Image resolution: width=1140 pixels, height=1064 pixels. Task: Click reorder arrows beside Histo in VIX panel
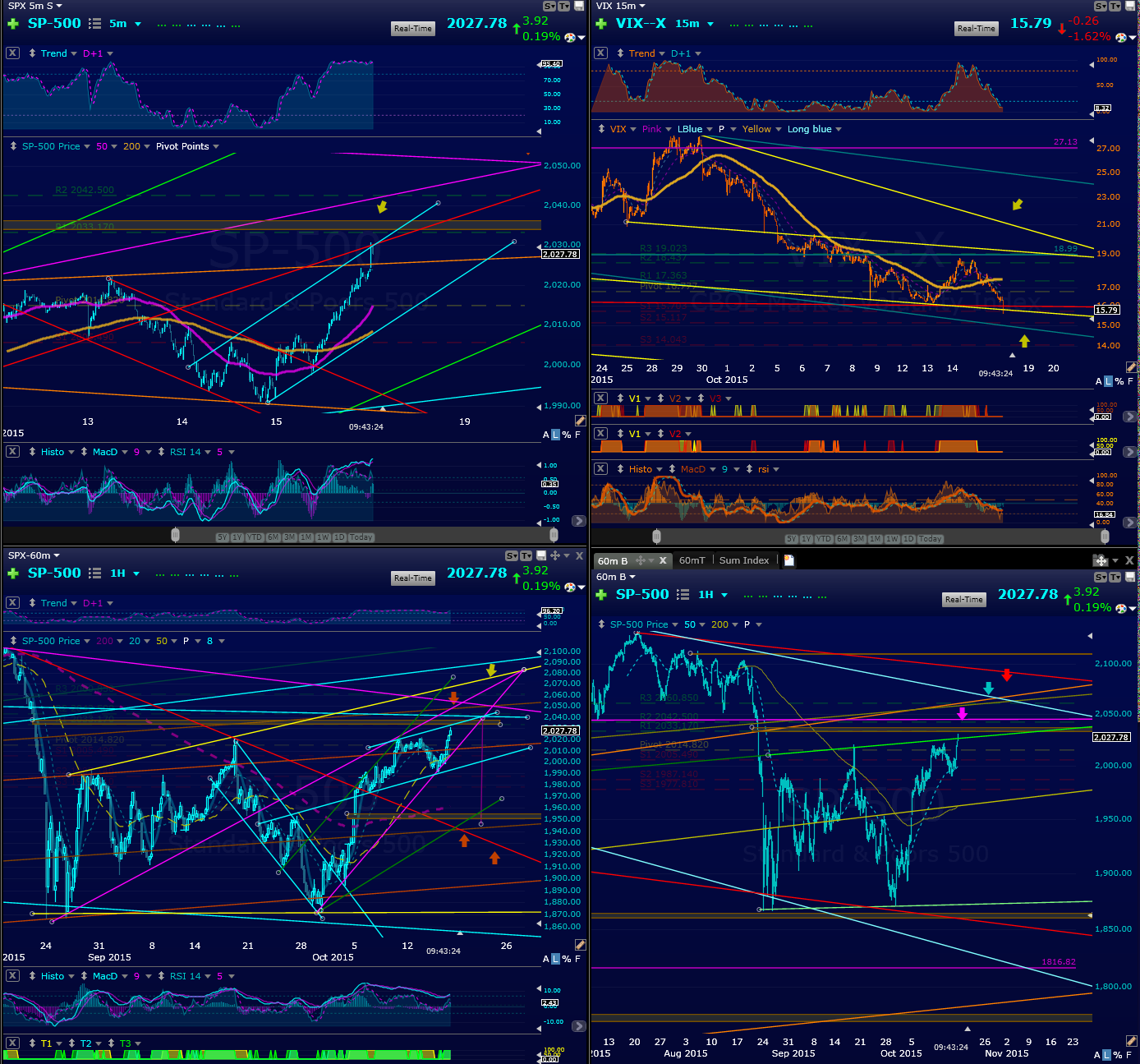coord(620,469)
